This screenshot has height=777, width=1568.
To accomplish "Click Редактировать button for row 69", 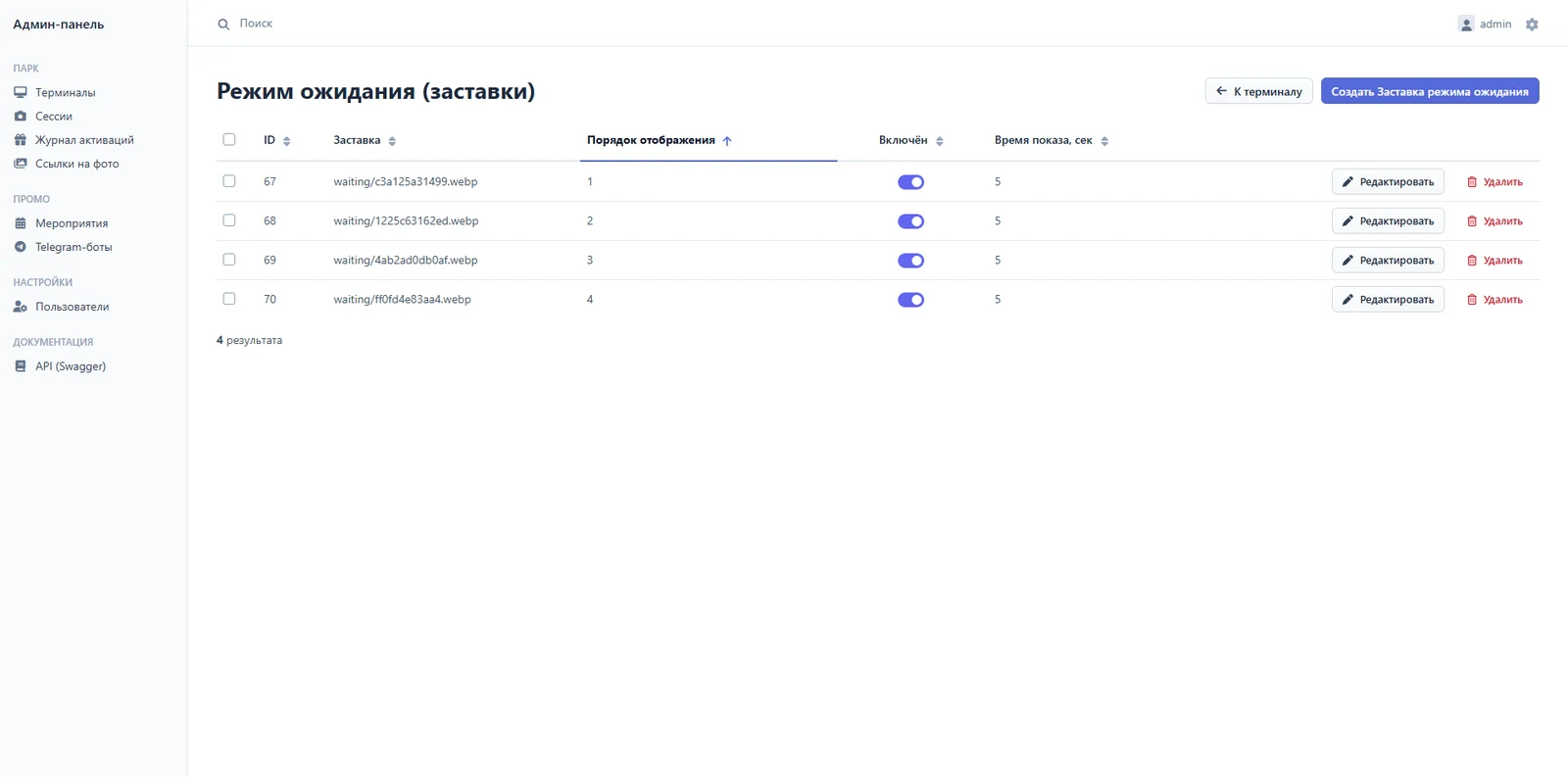I will coord(1388,261).
